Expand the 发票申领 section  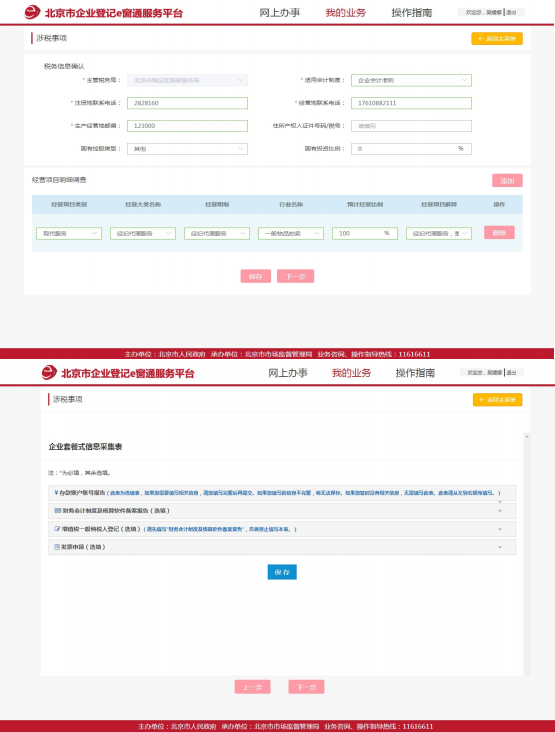(282, 547)
